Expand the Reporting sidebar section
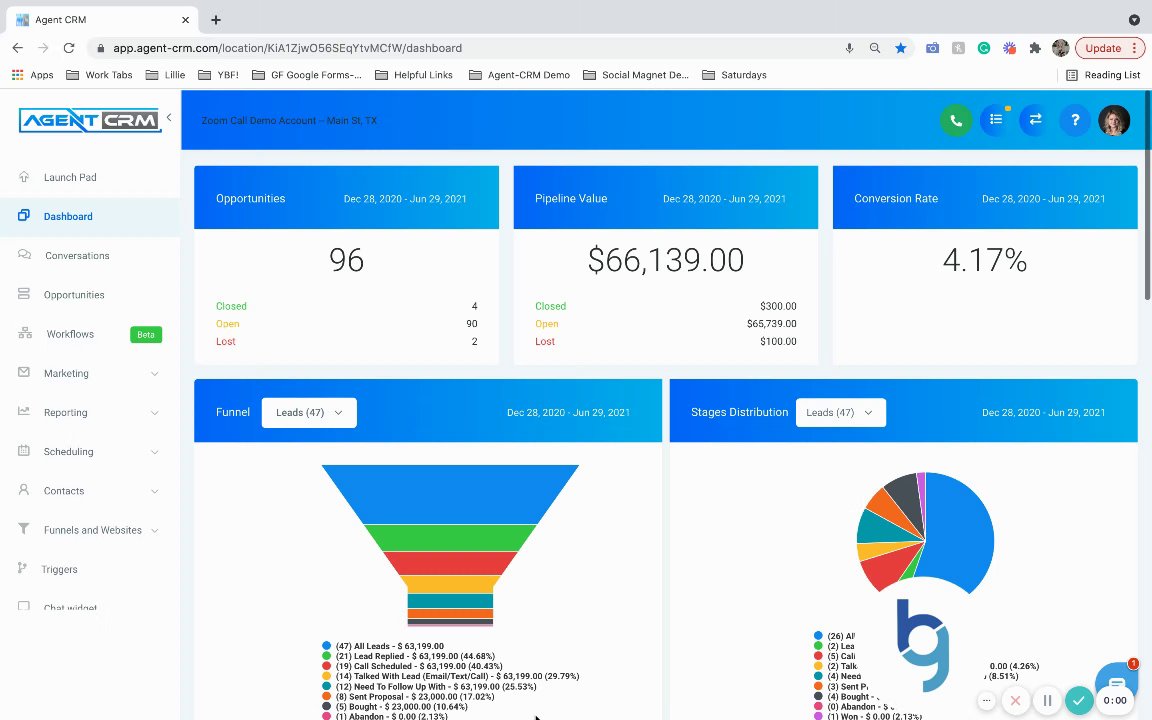The image size is (1152, 720). coord(90,413)
